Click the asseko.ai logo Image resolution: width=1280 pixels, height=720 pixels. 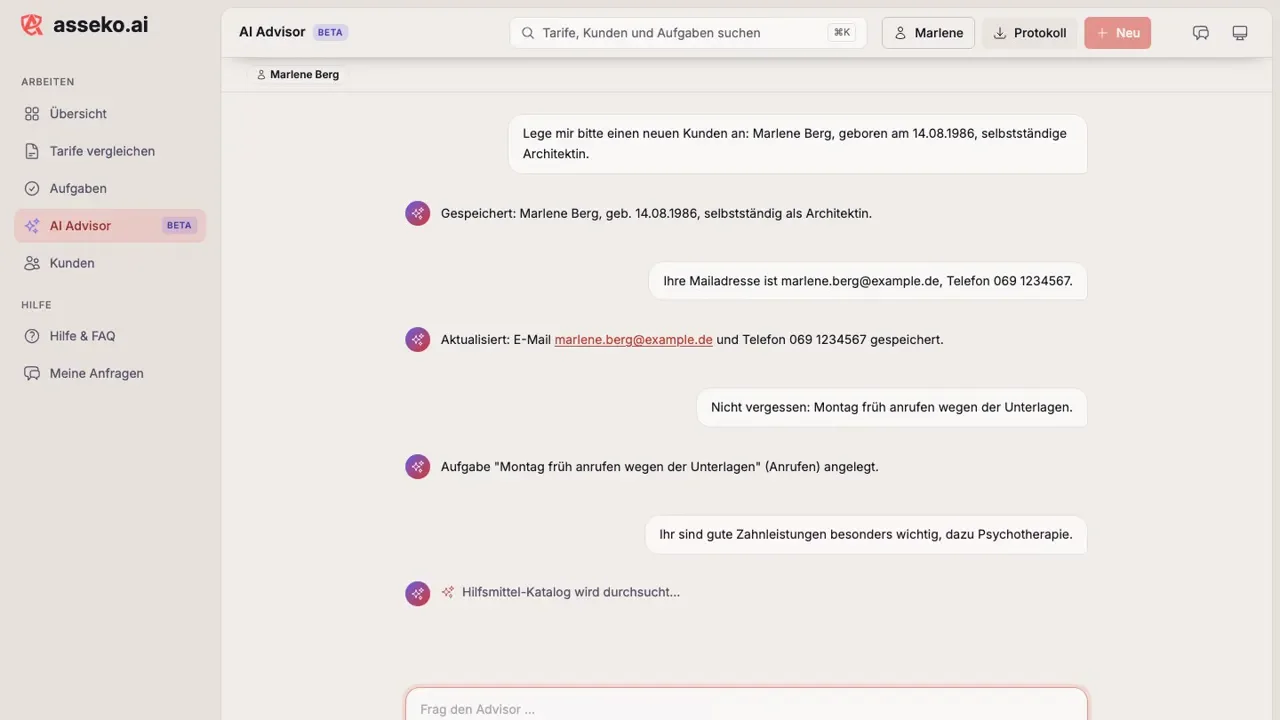point(84,25)
